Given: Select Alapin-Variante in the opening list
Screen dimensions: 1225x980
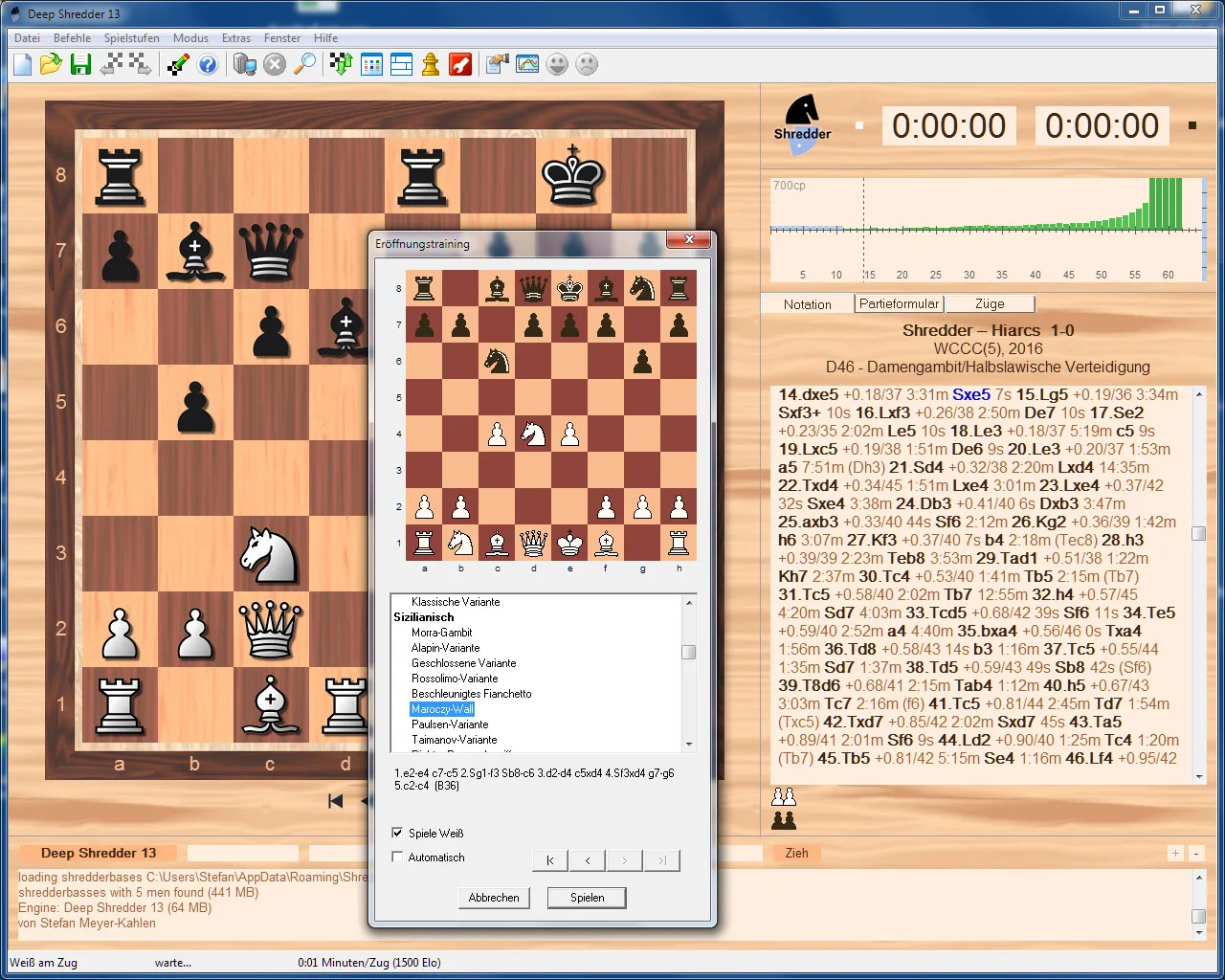Looking at the screenshot, I should pyautogui.click(x=446, y=648).
